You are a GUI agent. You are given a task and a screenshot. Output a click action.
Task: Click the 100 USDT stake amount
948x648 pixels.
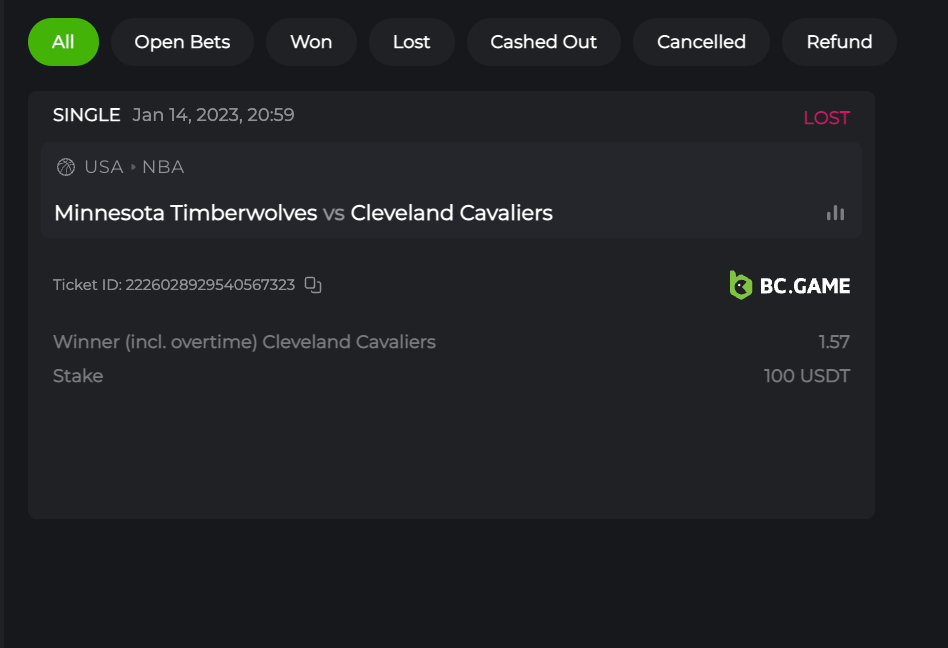point(806,376)
